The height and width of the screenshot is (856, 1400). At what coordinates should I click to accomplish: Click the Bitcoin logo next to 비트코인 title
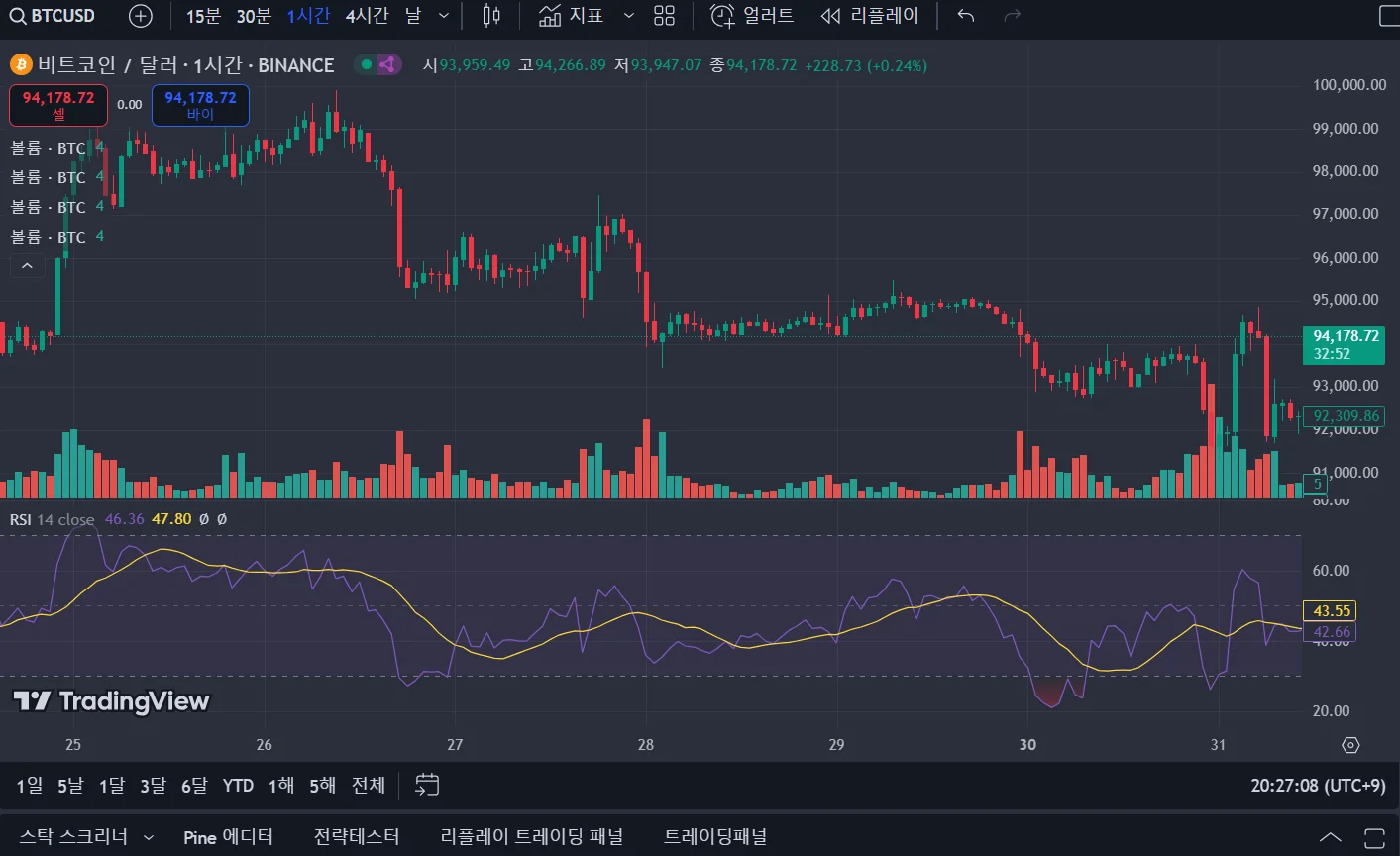point(21,65)
